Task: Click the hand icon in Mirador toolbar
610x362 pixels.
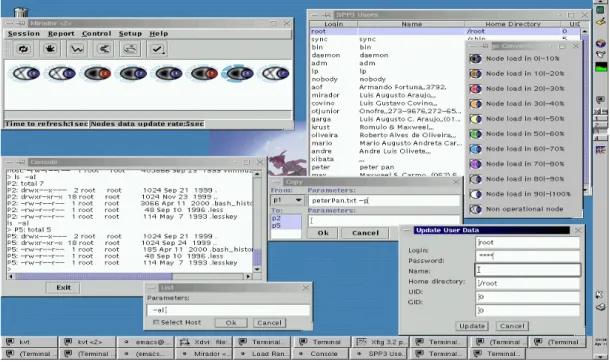Action: coord(50,49)
